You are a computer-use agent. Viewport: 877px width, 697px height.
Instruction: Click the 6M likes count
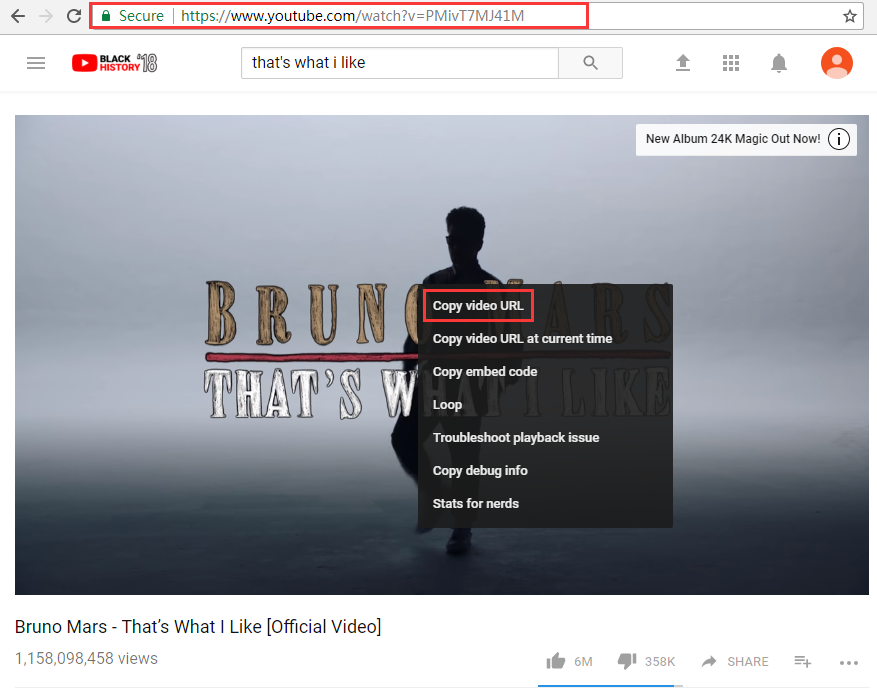click(583, 662)
